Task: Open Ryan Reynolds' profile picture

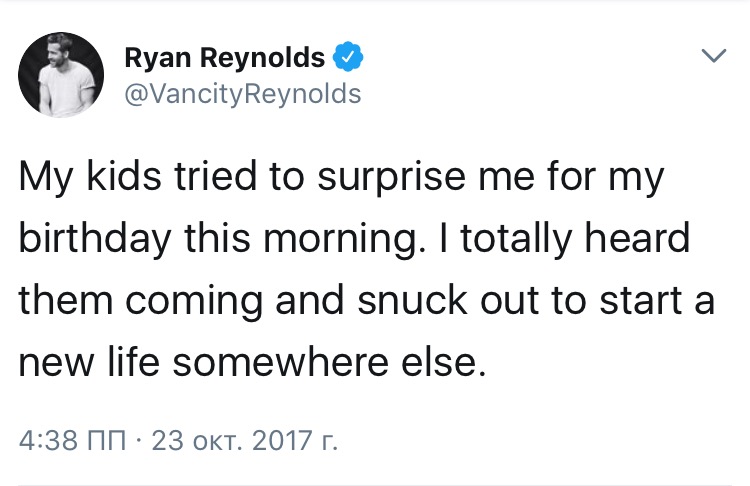Action: click(61, 75)
